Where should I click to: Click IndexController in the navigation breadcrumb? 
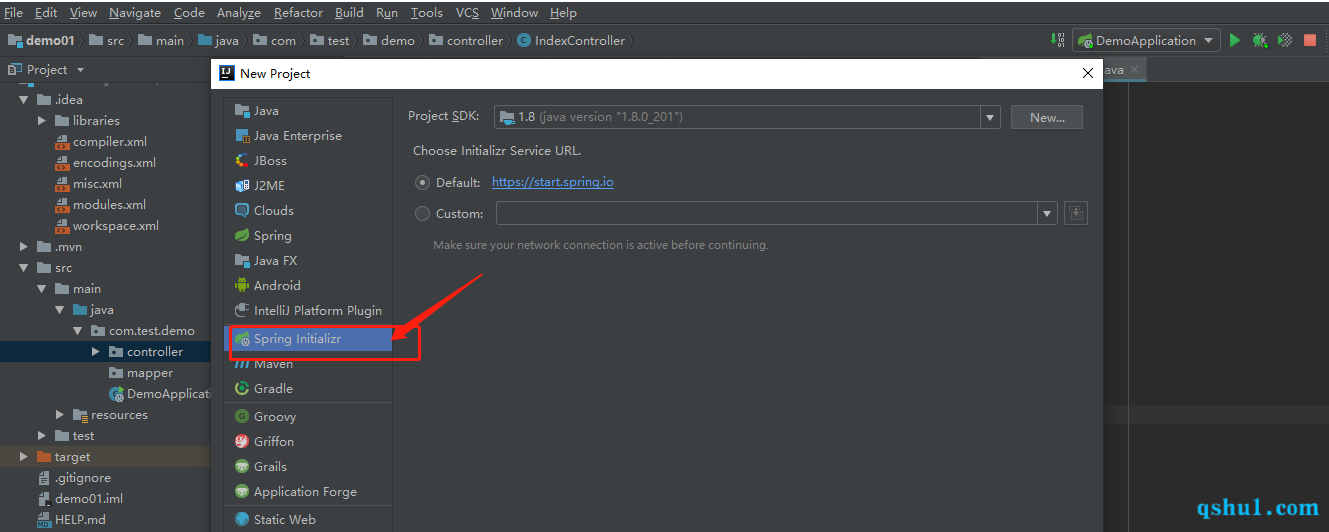pos(571,41)
